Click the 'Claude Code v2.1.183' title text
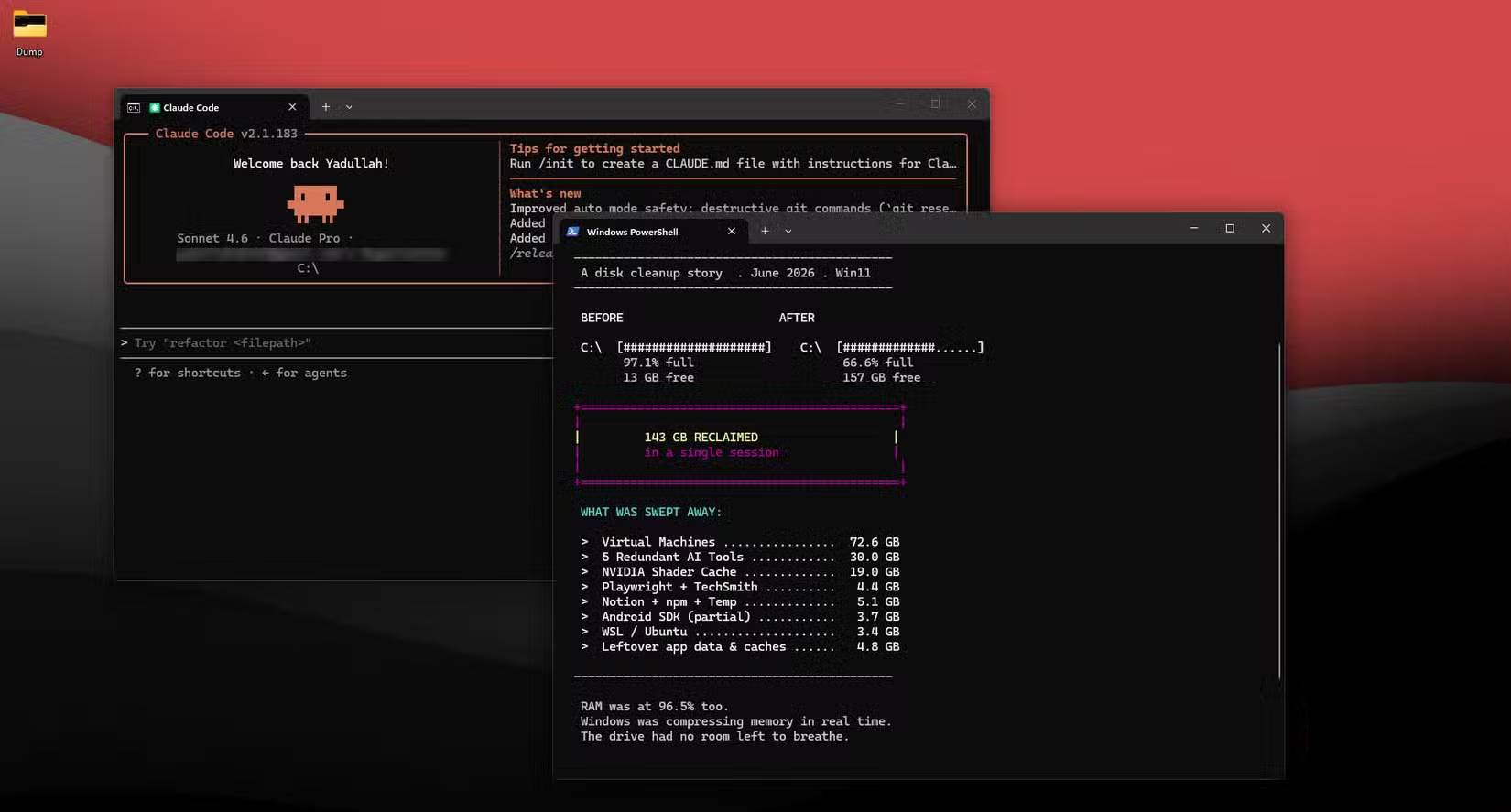Image resolution: width=1511 pixels, height=812 pixels. pos(226,134)
